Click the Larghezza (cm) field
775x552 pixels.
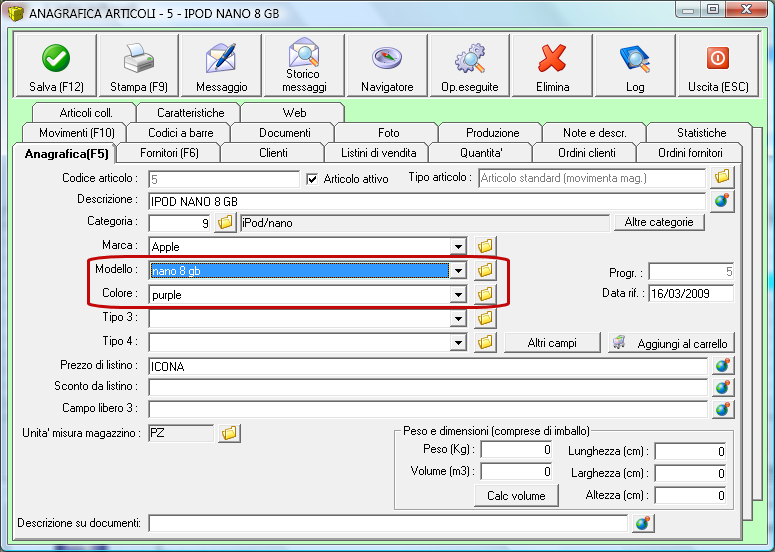[x=690, y=473]
